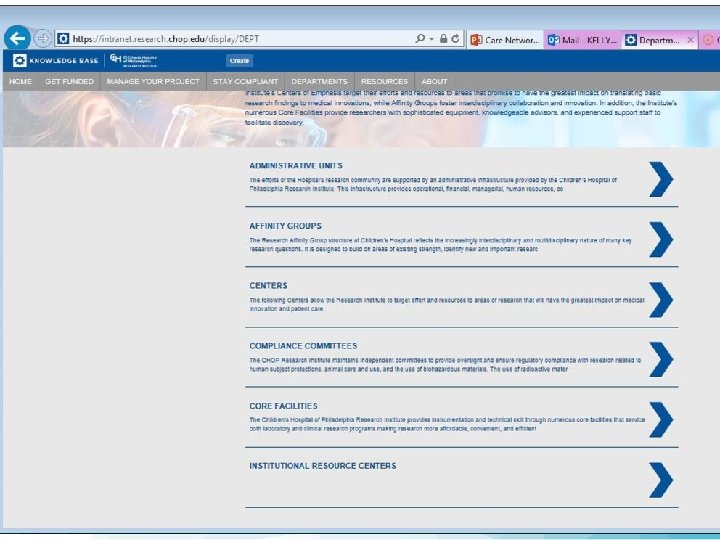Open the CENTERS heading link
720x540 pixels.
(268, 286)
